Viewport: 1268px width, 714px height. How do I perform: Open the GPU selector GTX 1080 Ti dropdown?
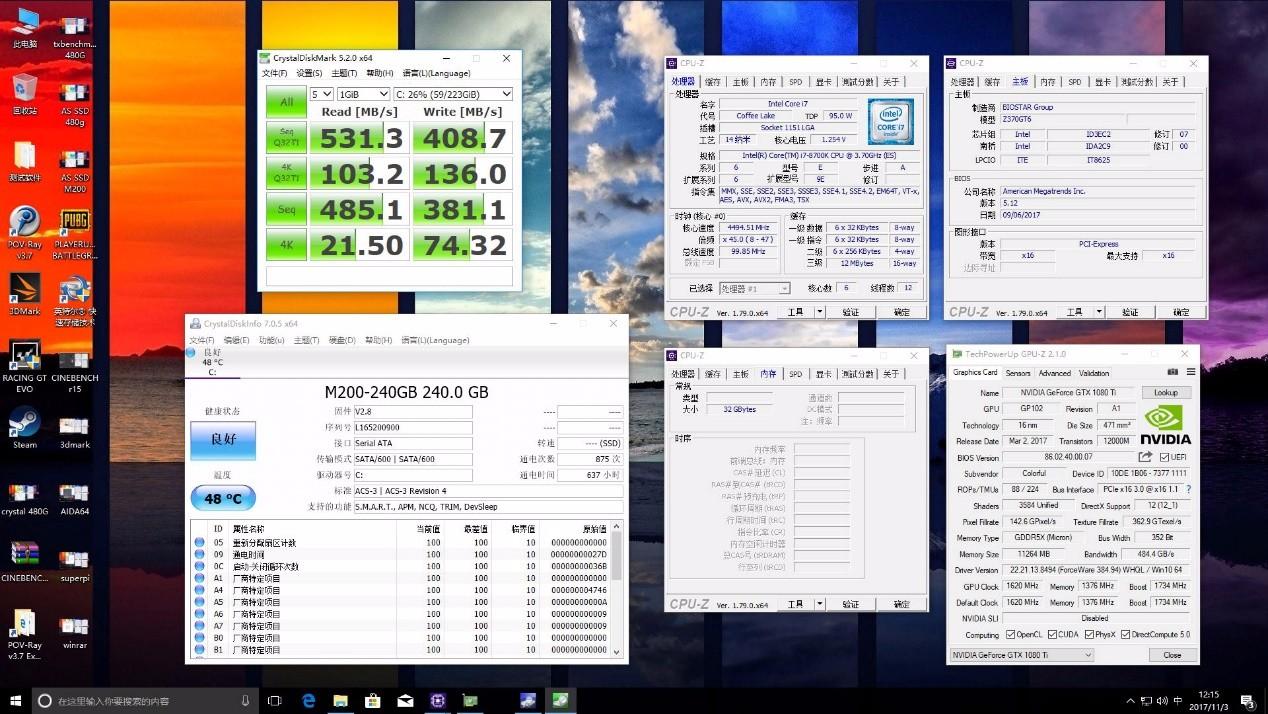[x=1021, y=655]
